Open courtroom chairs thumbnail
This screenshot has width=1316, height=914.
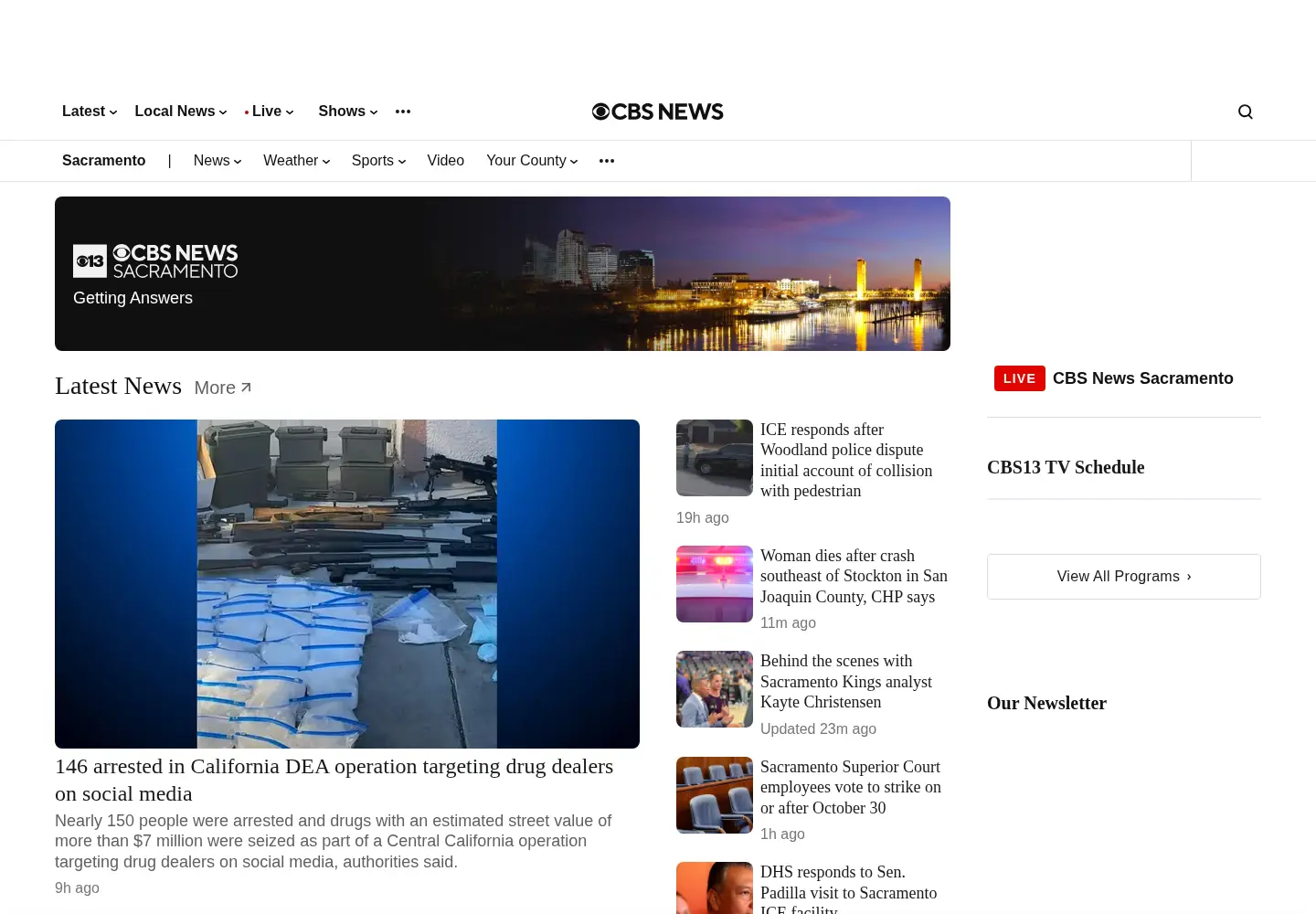pyautogui.click(x=715, y=795)
